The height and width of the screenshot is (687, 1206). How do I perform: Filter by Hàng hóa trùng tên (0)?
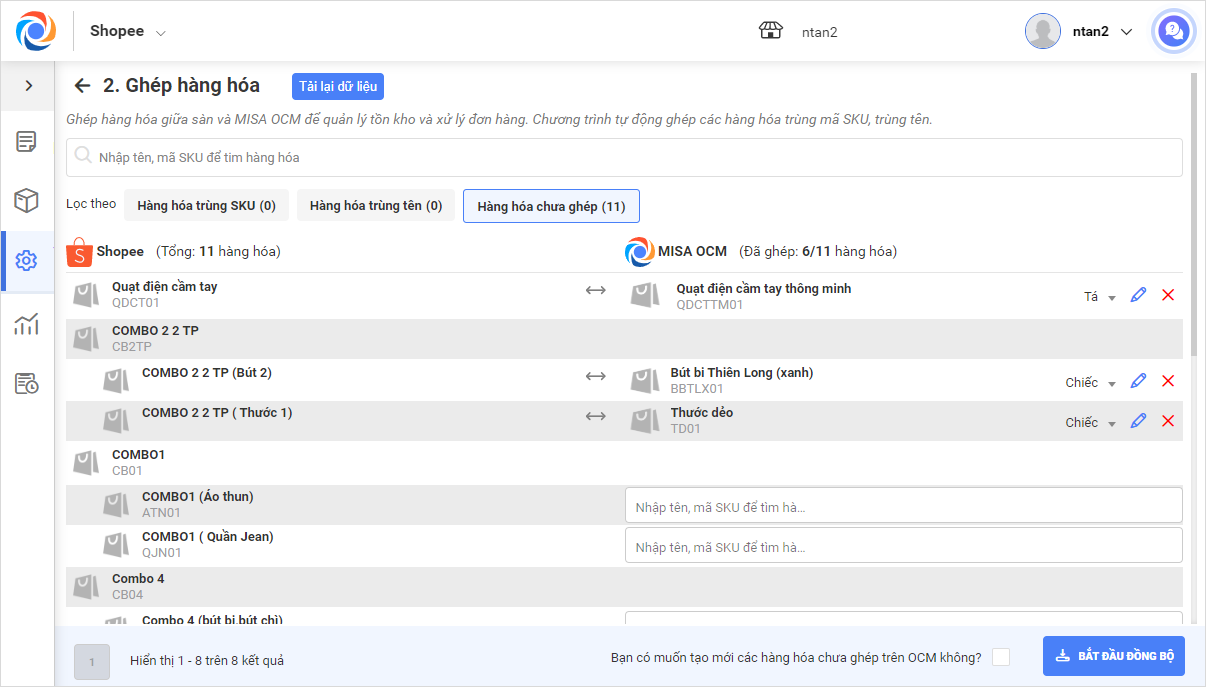tap(376, 206)
